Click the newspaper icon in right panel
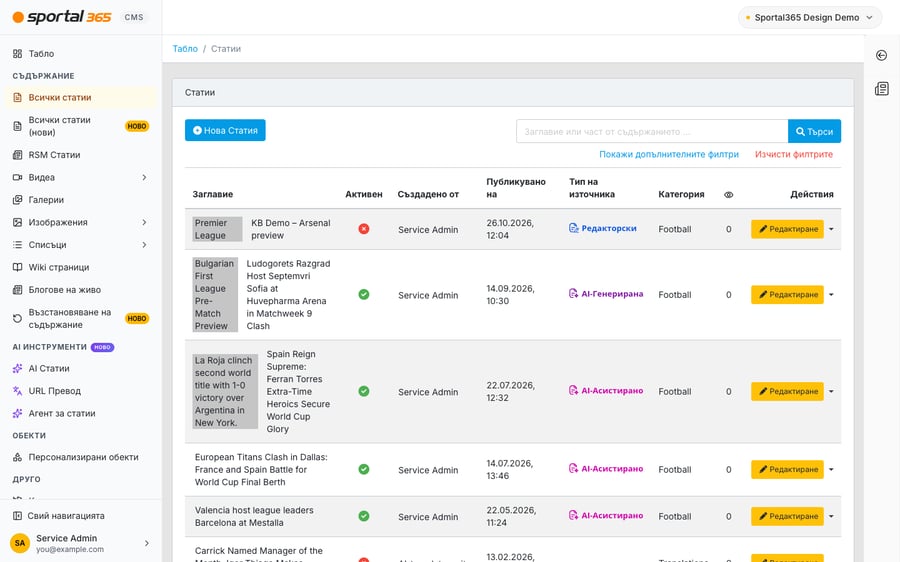 click(x=882, y=88)
